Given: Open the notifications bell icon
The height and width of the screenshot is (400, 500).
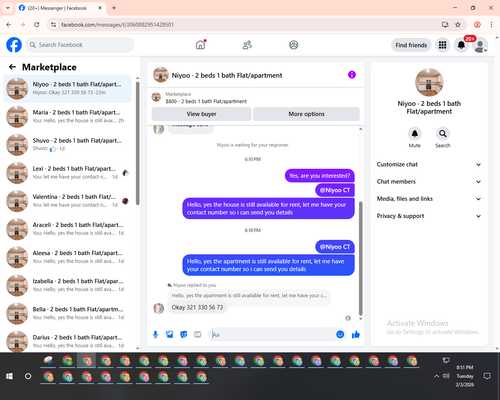Looking at the screenshot, I should pos(461,45).
